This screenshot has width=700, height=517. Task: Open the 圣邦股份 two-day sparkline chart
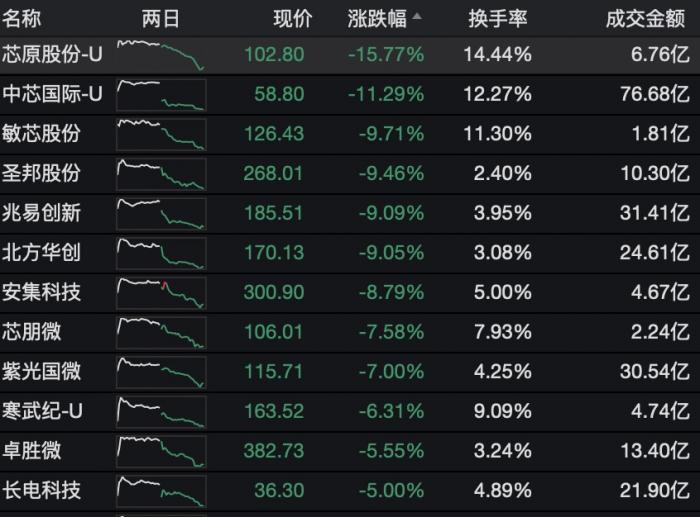pyautogui.click(x=161, y=174)
